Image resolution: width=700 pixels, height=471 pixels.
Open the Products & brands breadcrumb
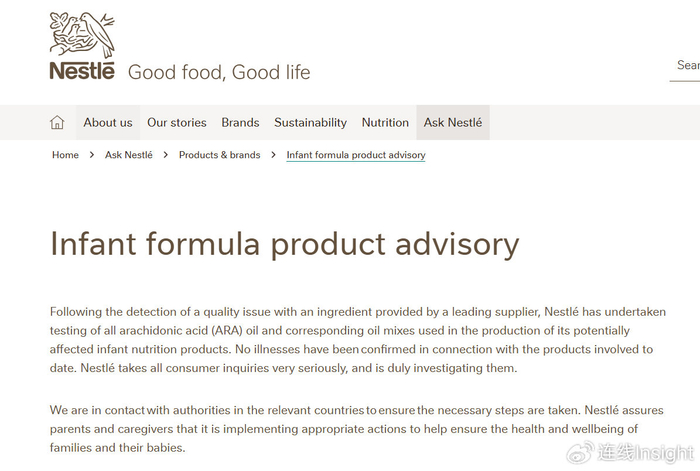pyautogui.click(x=219, y=155)
